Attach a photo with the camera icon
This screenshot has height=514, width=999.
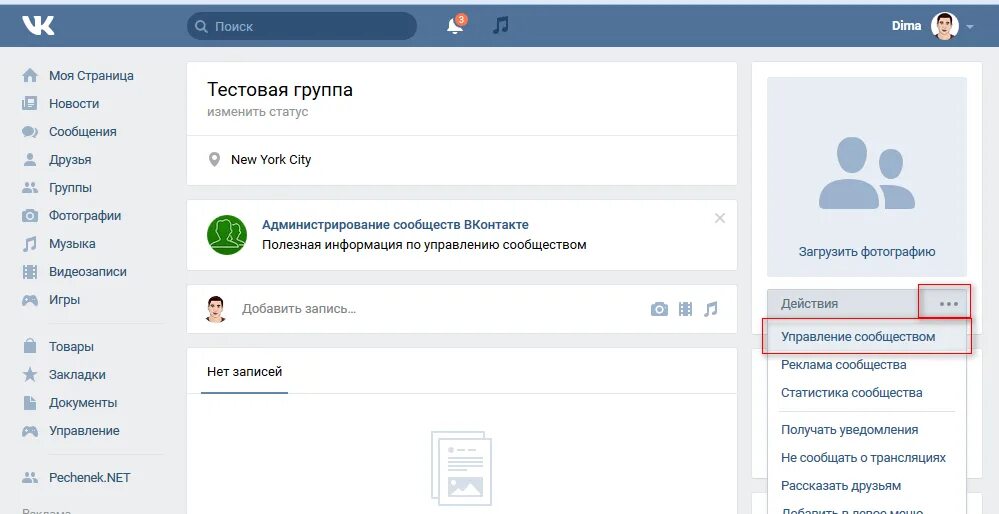(659, 310)
